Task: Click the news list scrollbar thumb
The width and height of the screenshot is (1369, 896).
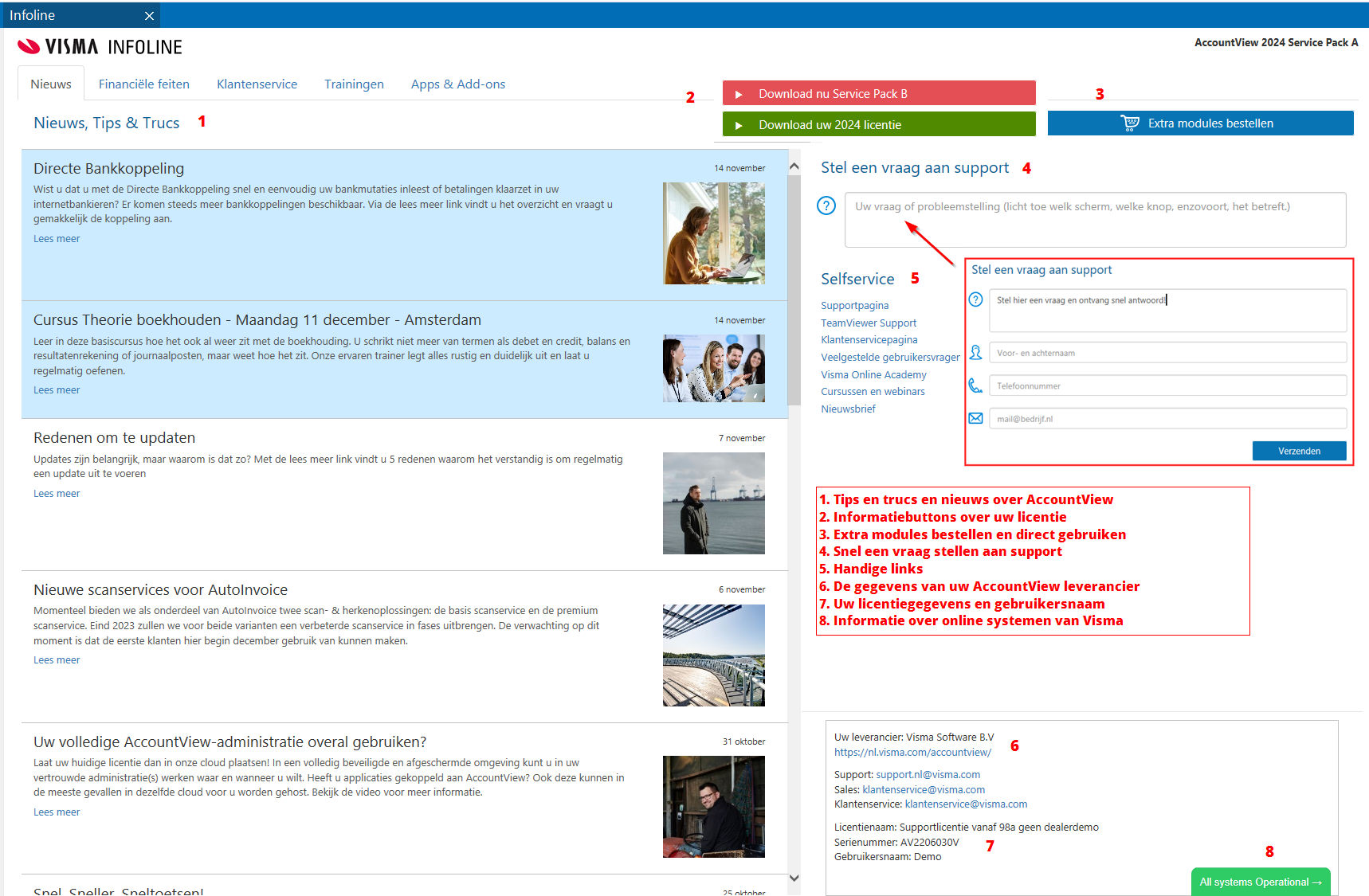Action: click(794, 291)
